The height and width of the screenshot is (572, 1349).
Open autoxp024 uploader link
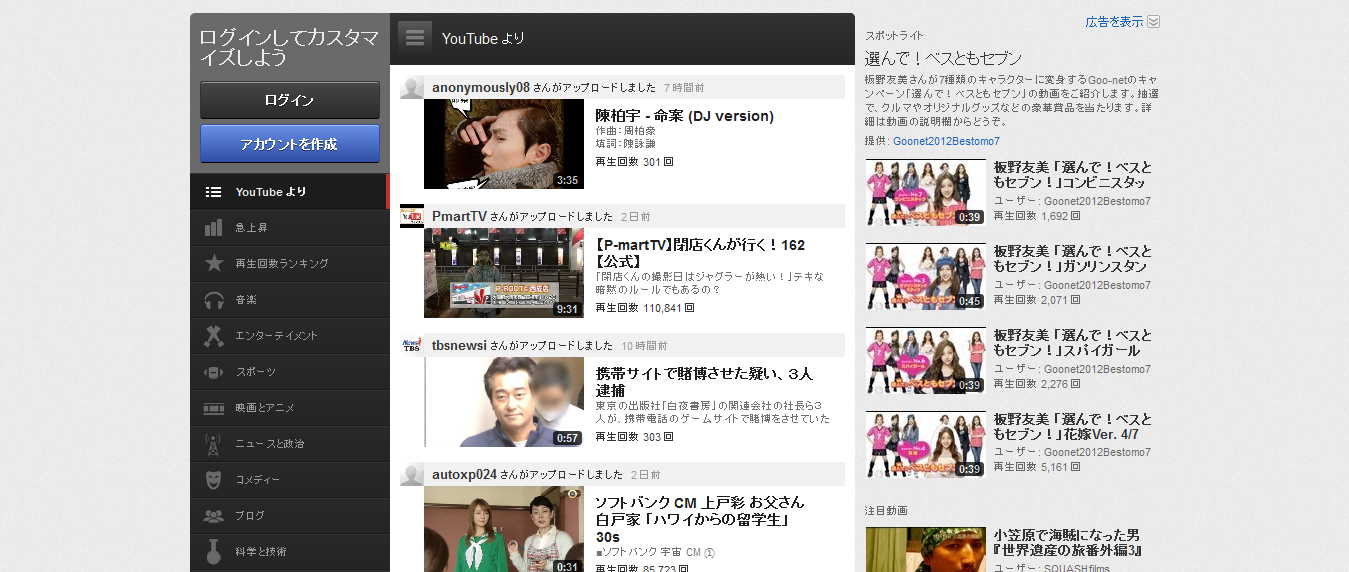click(464, 475)
